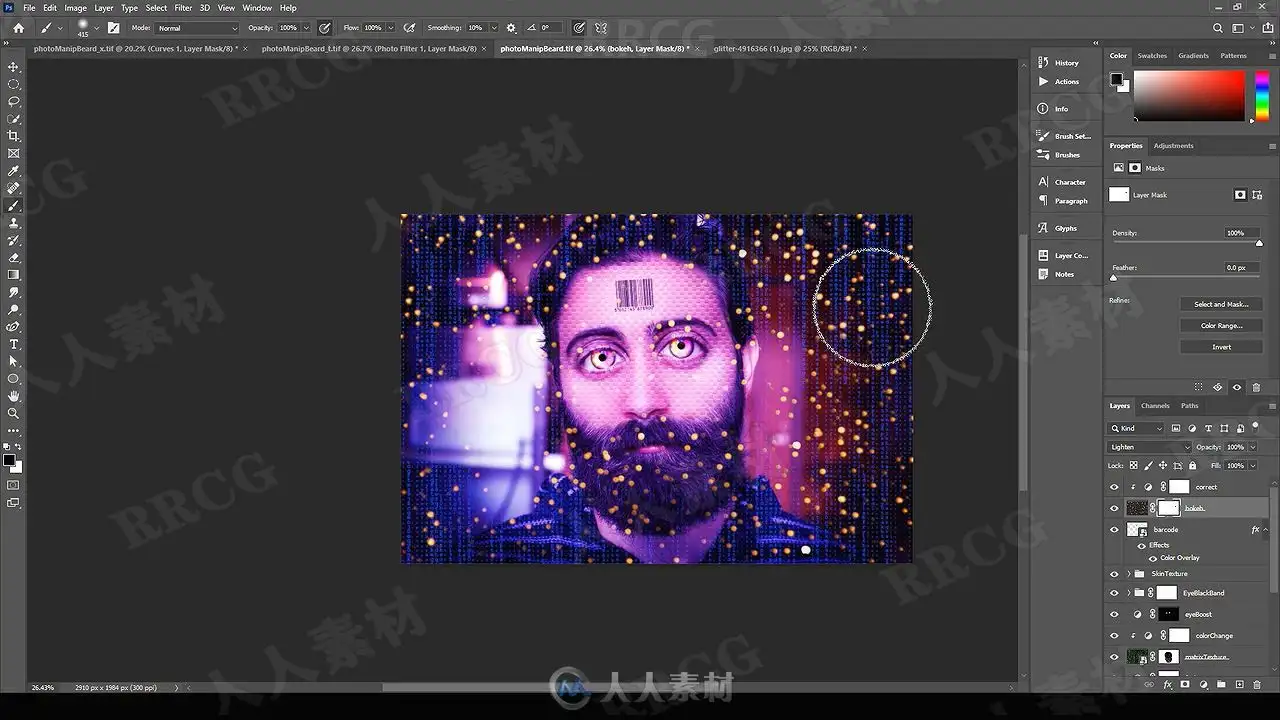Select the Lasso tool
The height and width of the screenshot is (720, 1280).
pyautogui.click(x=14, y=101)
